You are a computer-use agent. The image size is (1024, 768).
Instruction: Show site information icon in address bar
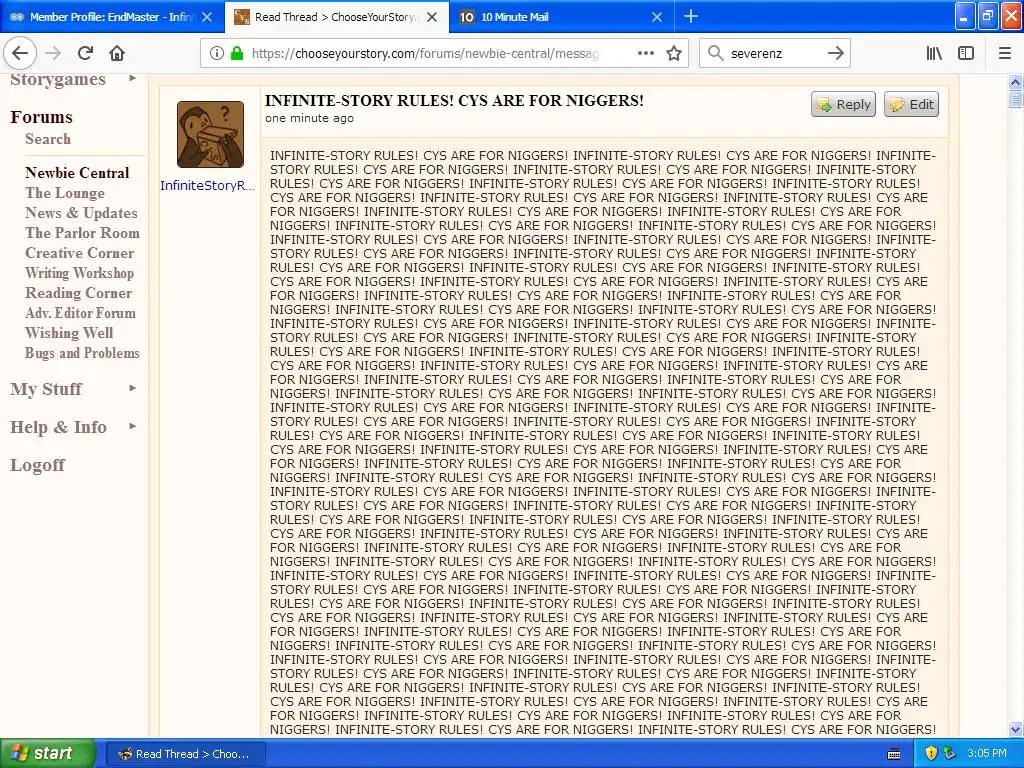[216, 53]
